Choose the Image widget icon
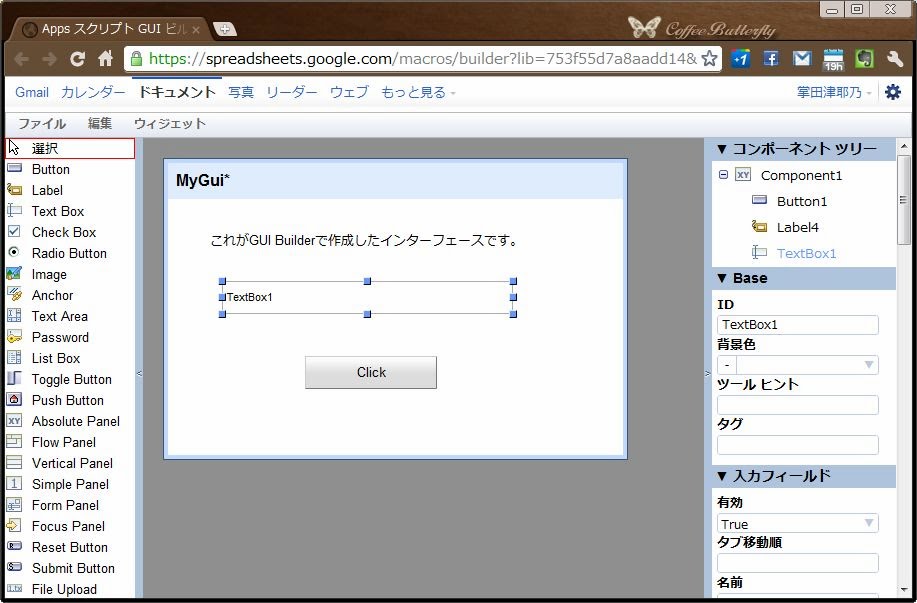 point(15,274)
